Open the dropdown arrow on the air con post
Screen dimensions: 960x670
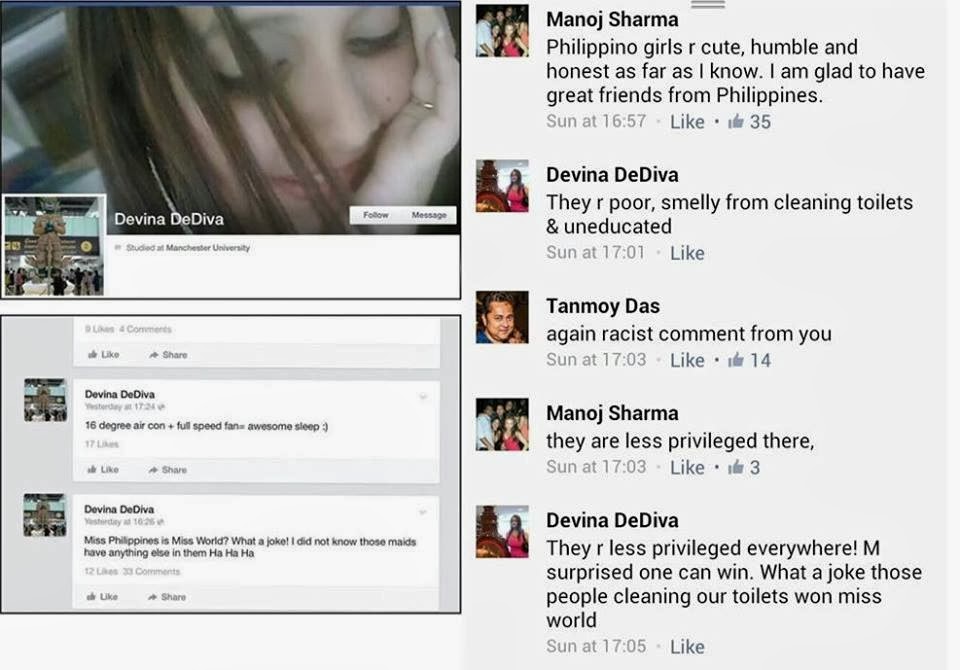422,397
